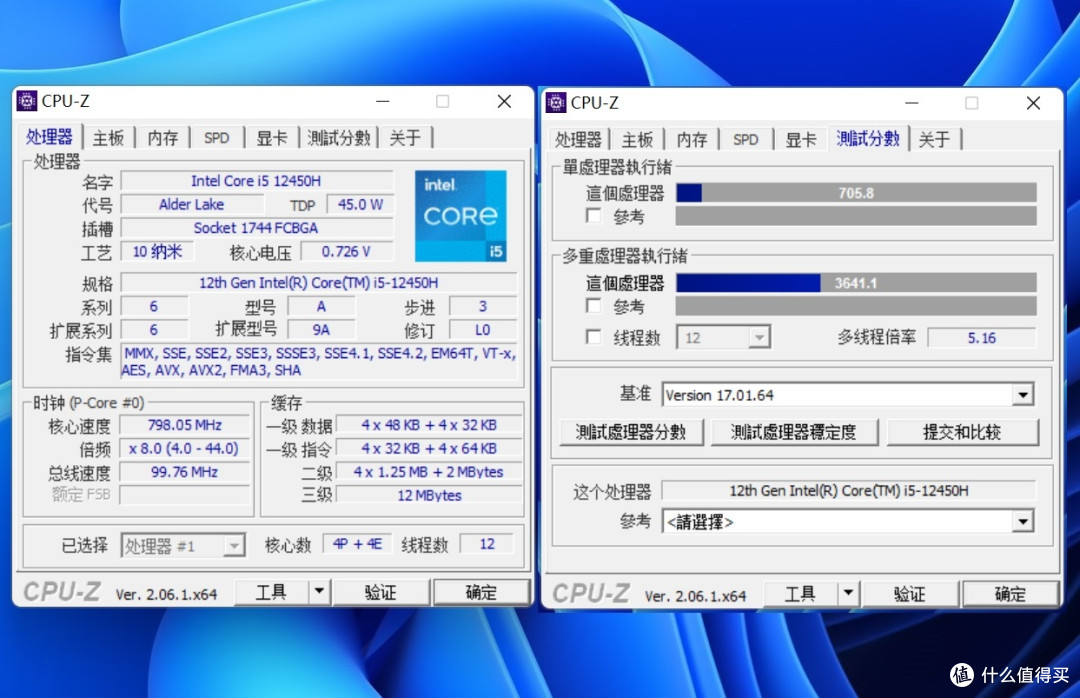
Task: Open the 内存 tab in left window
Action: tap(163, 138)
